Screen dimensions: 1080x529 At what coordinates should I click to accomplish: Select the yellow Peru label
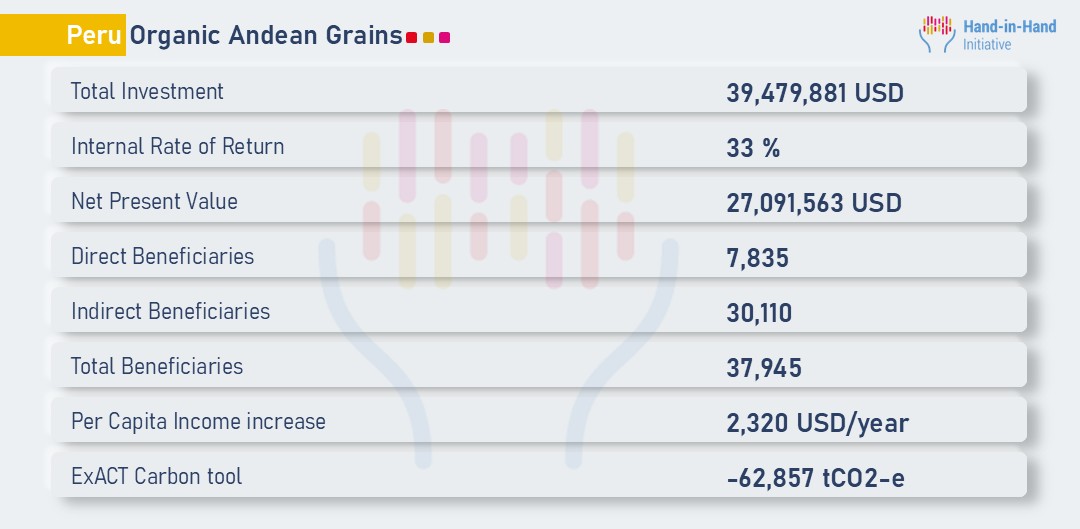click(95, 35)
